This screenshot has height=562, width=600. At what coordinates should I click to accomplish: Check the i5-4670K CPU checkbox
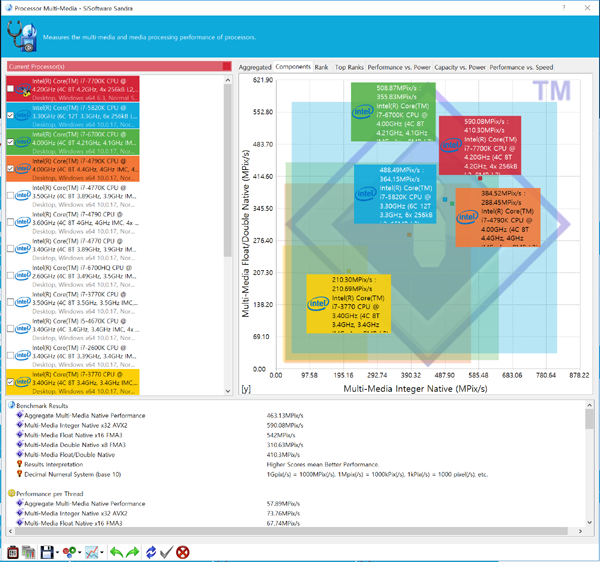tap(10, 329)
